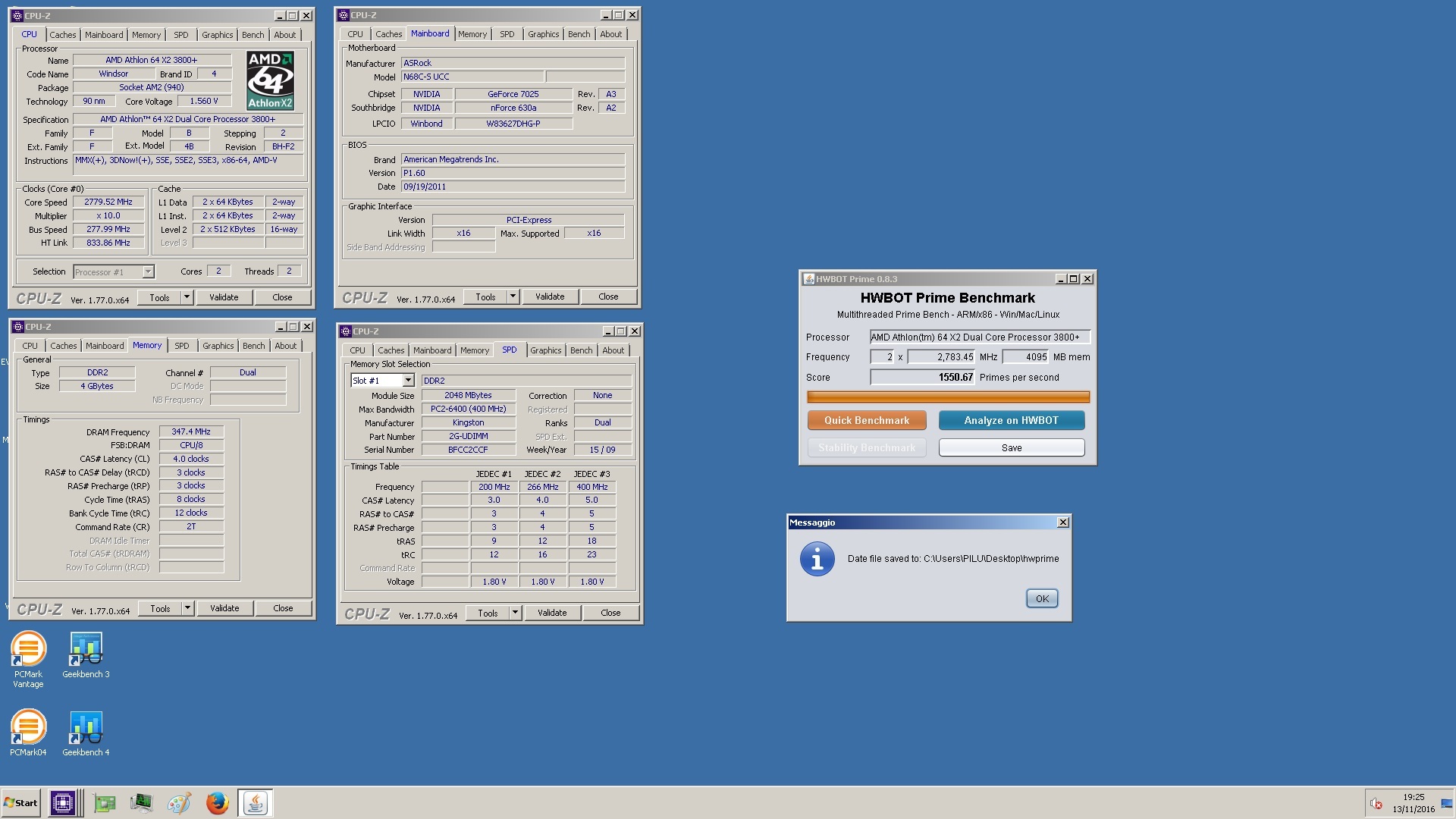Open the Tools dropdown arrow in the CPU-Z SPD window
The image size is (1456, 819).
(x=515, y=613)
